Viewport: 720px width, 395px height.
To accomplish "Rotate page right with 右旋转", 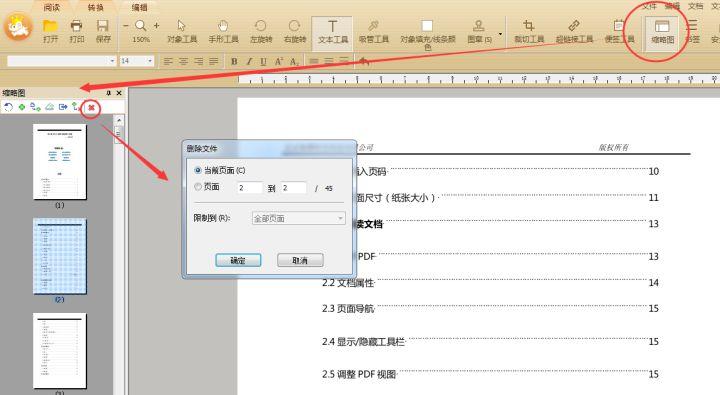I will (294, 31).
